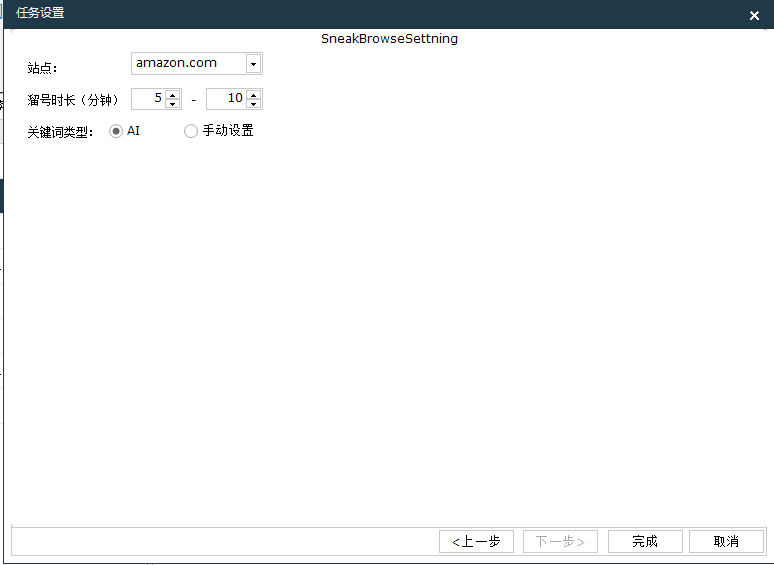Click the 溜号时长（分钟）label
The image size is (774, 565).
coord(73,100)
